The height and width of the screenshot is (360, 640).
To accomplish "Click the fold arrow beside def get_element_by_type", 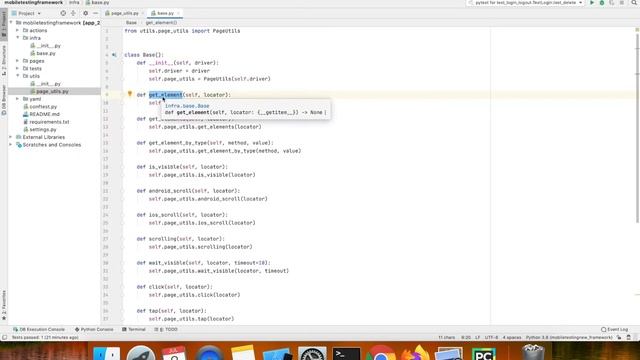I will click(x=122, y=143).
